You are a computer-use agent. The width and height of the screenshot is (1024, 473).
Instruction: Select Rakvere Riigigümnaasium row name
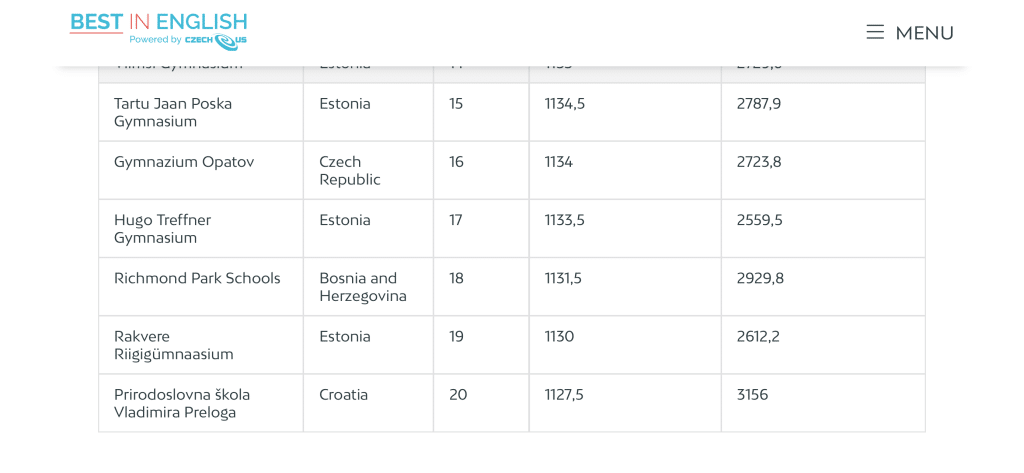pyautogui.click(x=174, y=346)
